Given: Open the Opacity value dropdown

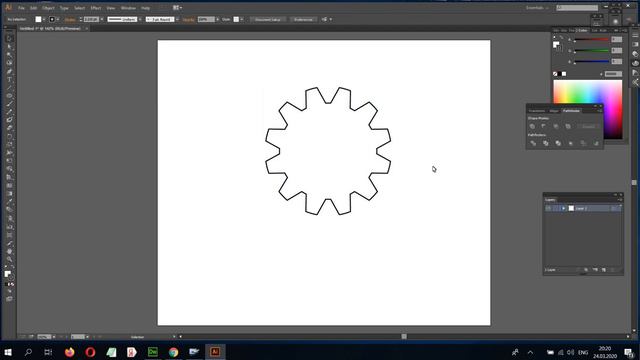Looking at the screenshot, I should pyautogui.click(x=218, y=19).
